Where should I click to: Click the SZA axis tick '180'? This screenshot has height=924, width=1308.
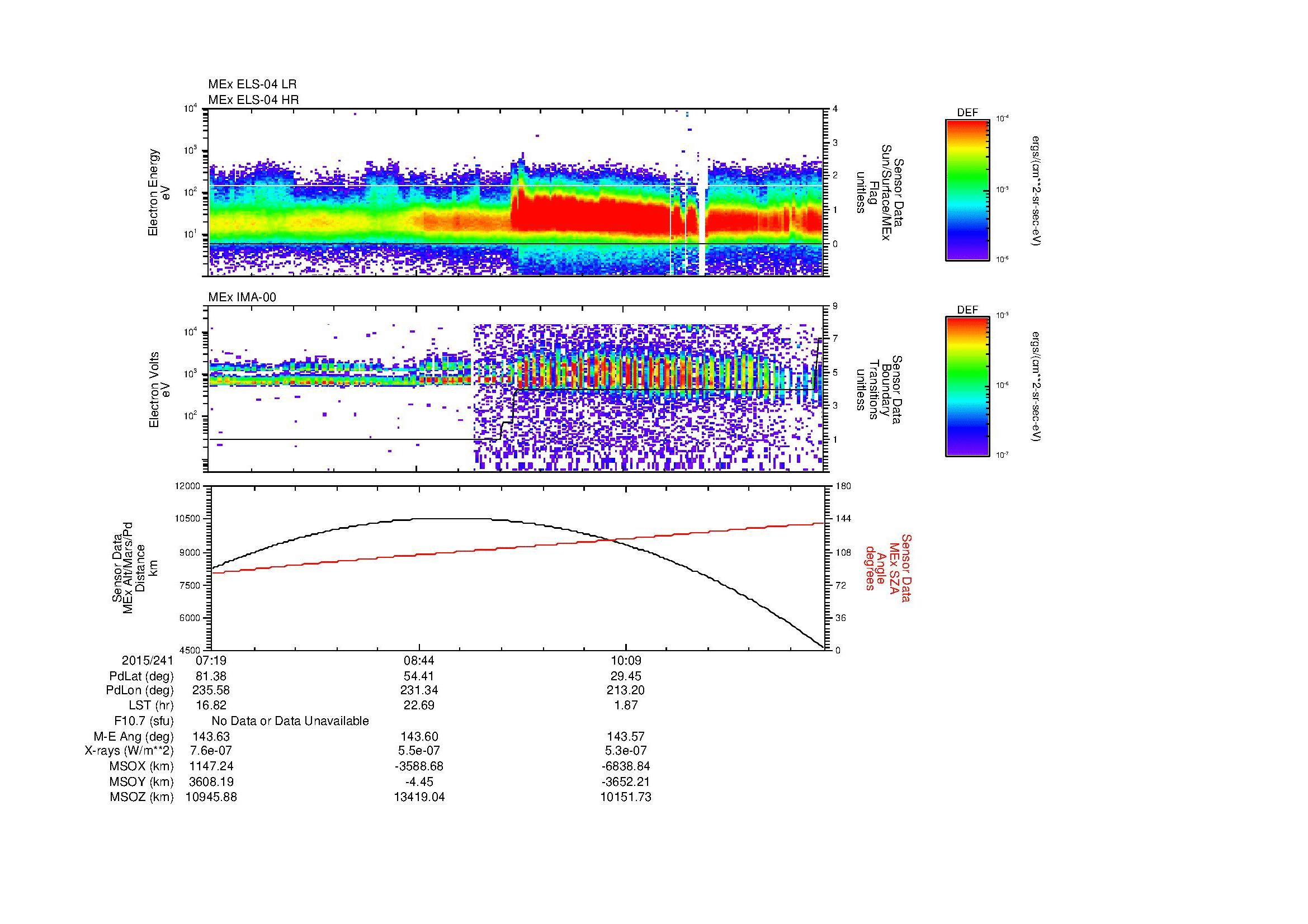pos(843,486)
